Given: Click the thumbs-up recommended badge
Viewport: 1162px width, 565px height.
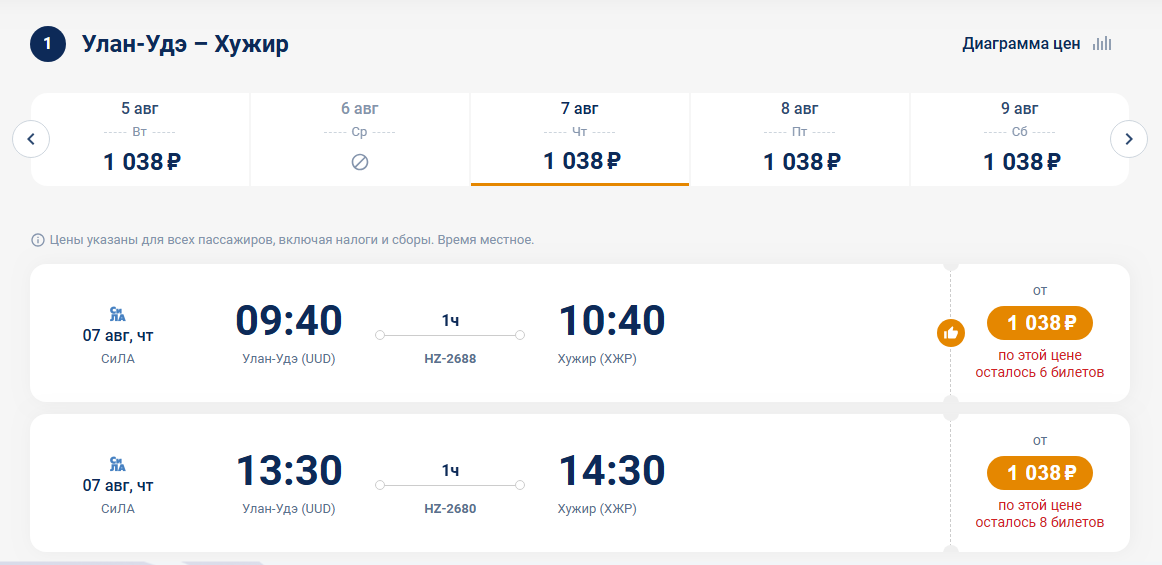Looking at the screenshot, I should click(951, 333).
